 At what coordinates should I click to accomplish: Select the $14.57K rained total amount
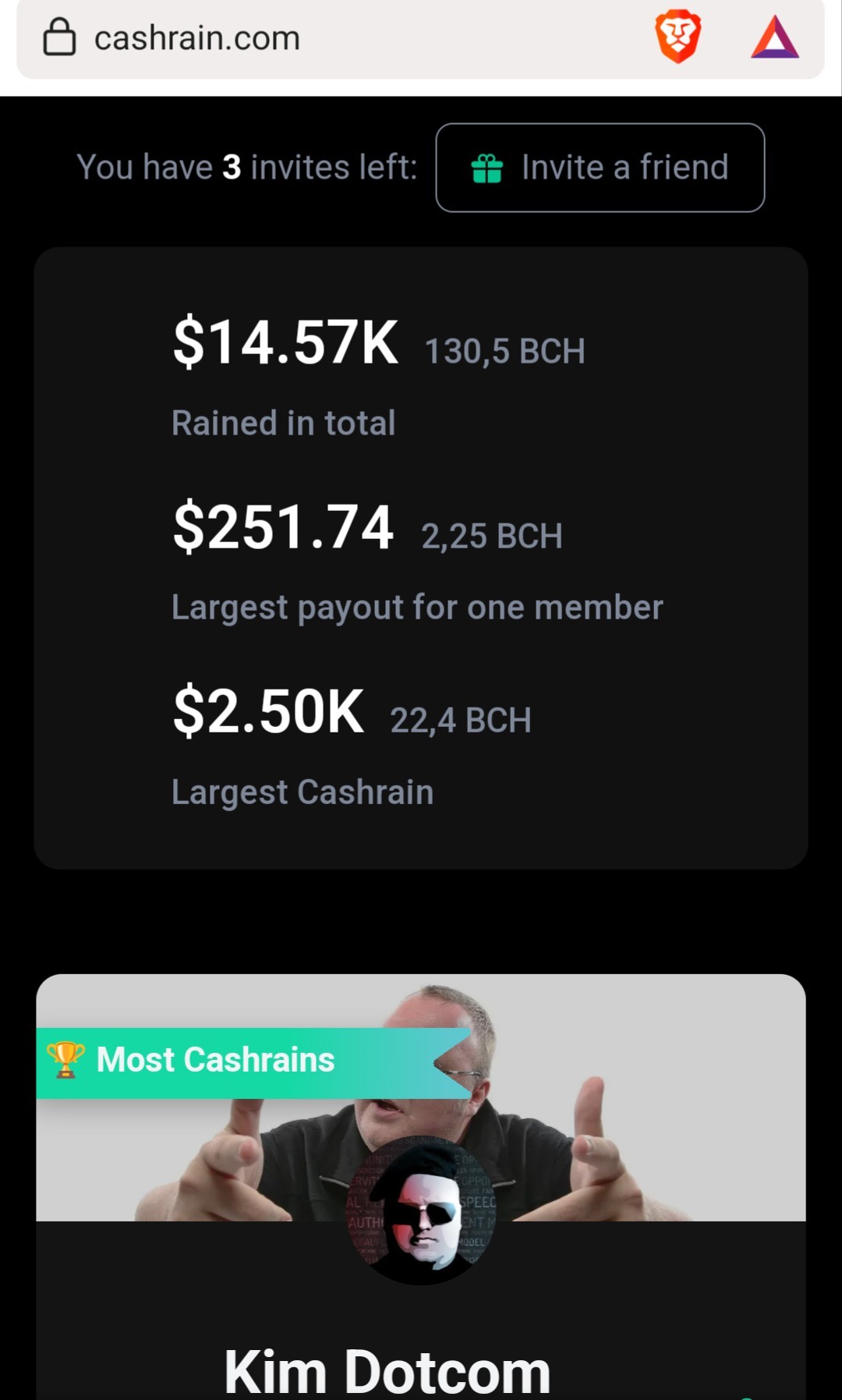click(x=285, y=342)
